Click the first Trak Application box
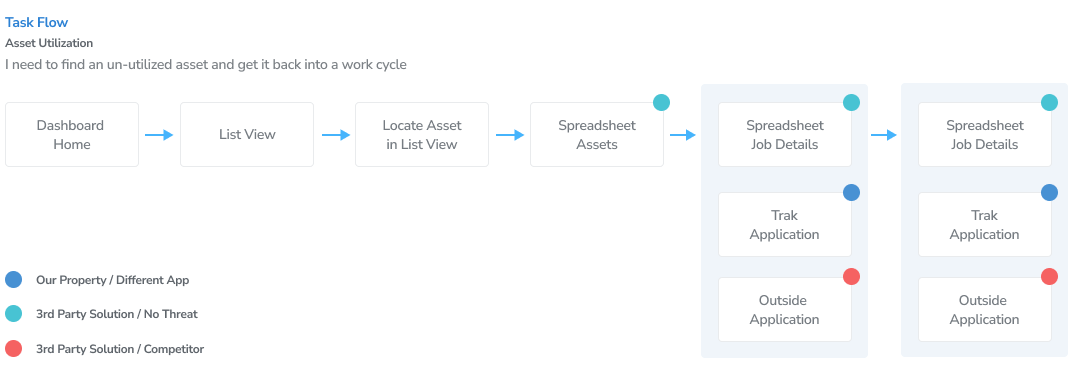 785,224
